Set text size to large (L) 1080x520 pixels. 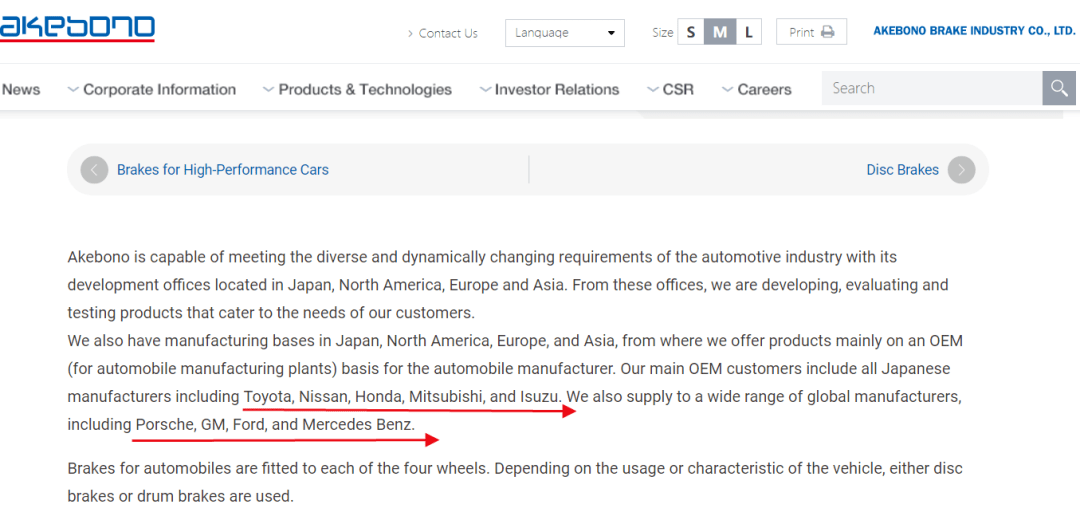[x=748, y=32]
